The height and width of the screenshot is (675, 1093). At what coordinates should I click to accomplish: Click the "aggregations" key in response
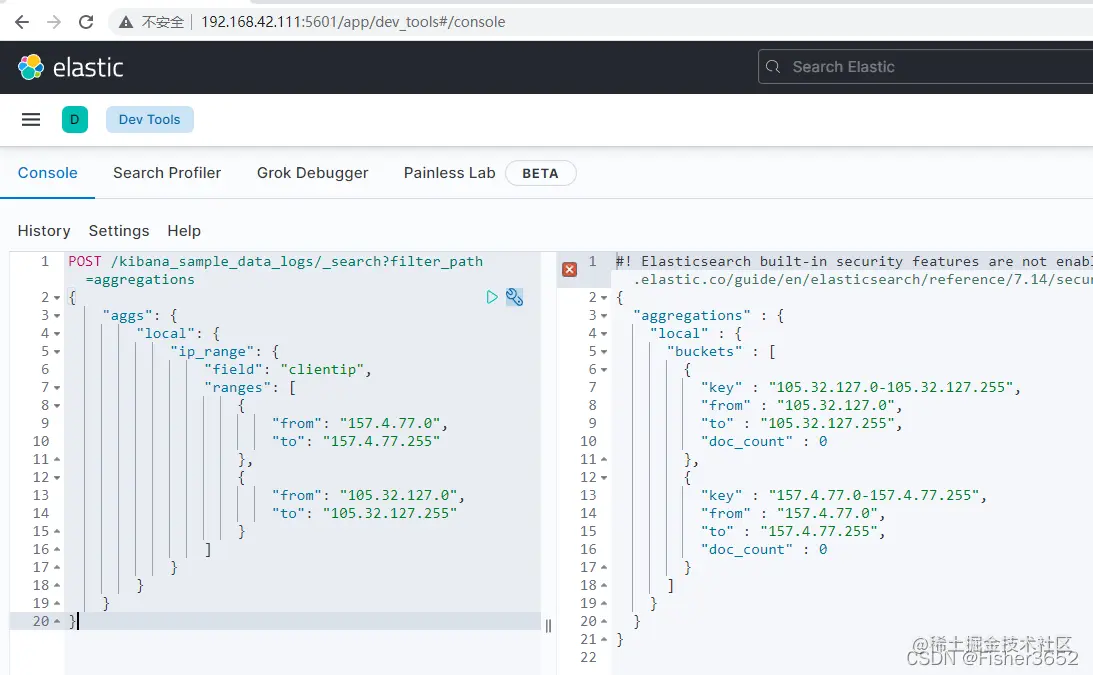pyautogui.click(x=692, y=316)
